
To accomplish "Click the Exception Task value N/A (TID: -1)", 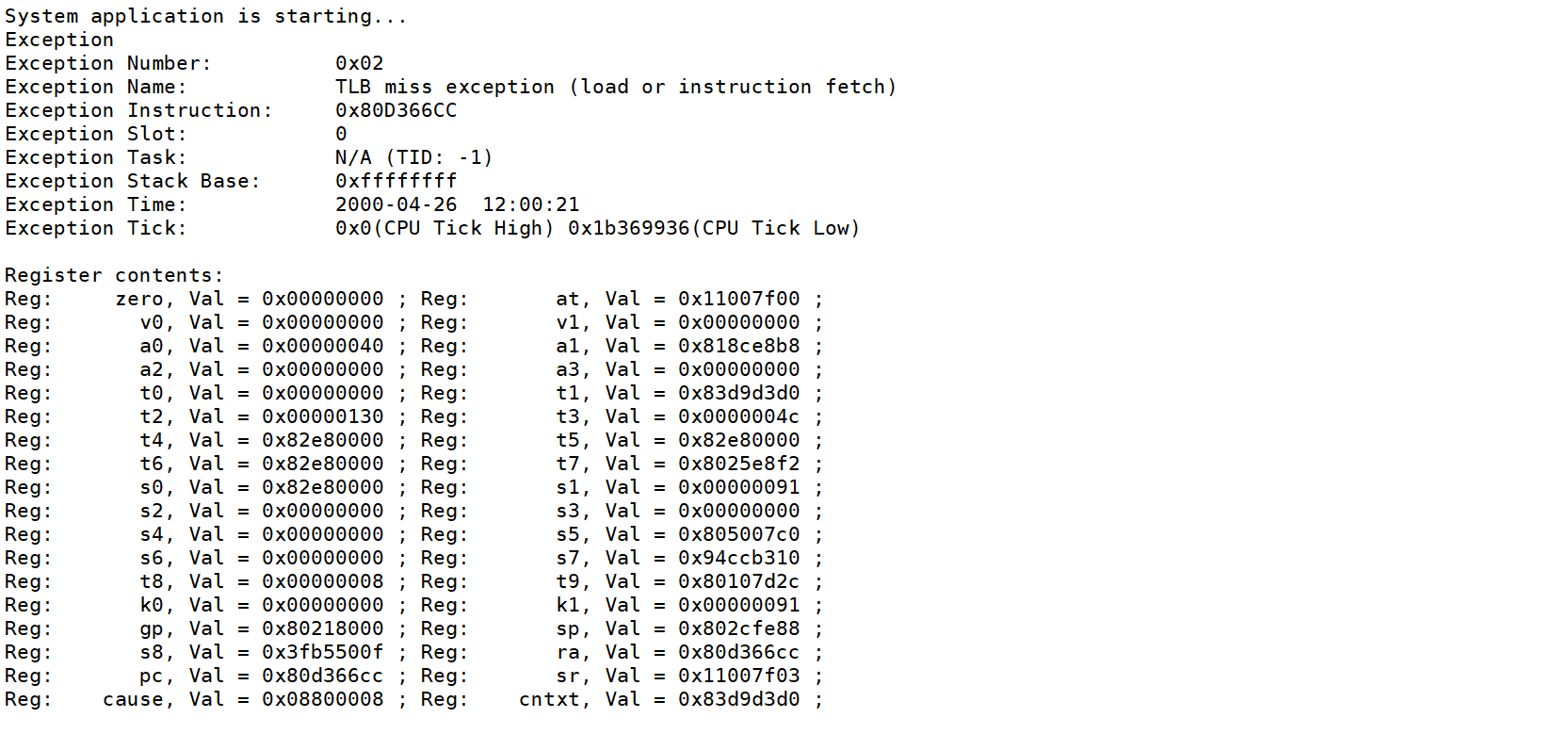I will (x=413, y=157).
